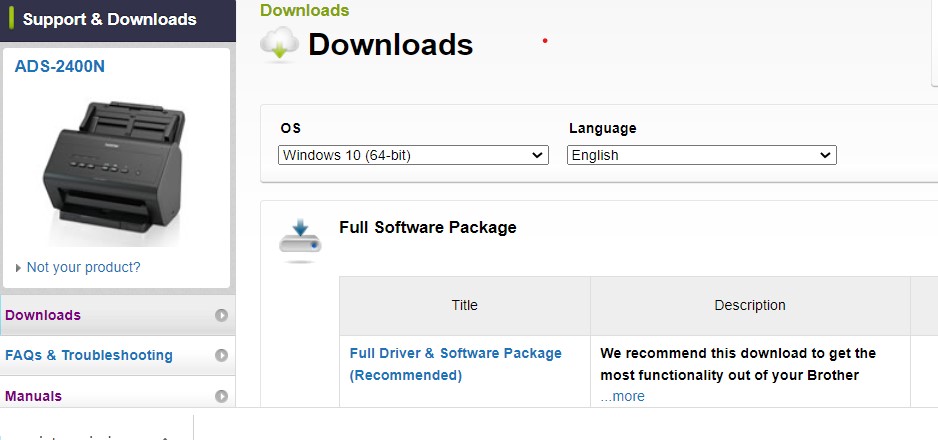Click the arrow icon beside Manuals

pos(221,396)
